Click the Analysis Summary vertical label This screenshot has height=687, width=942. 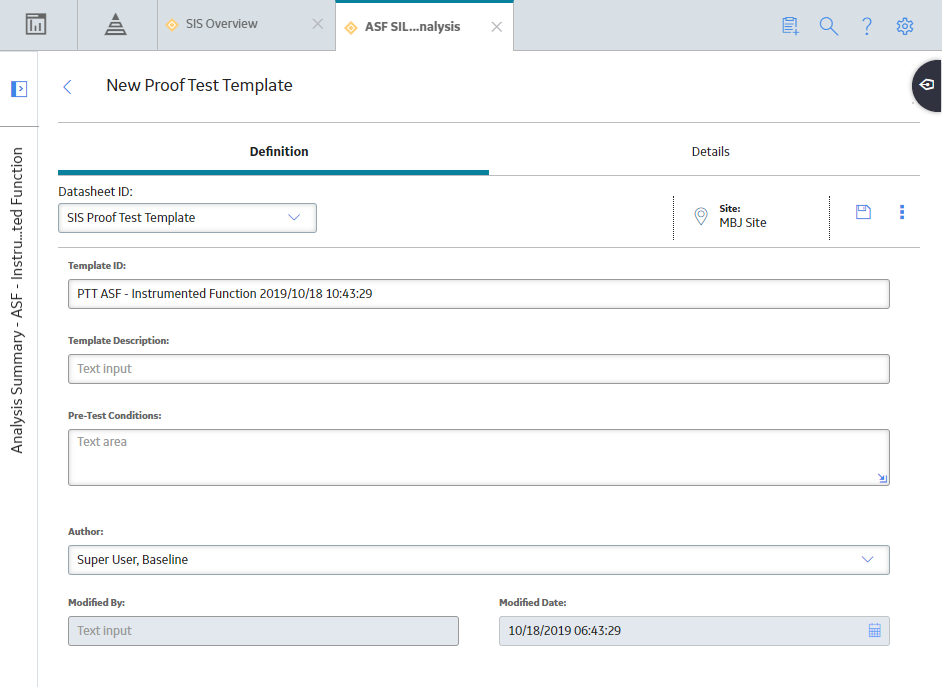[17, 300]
